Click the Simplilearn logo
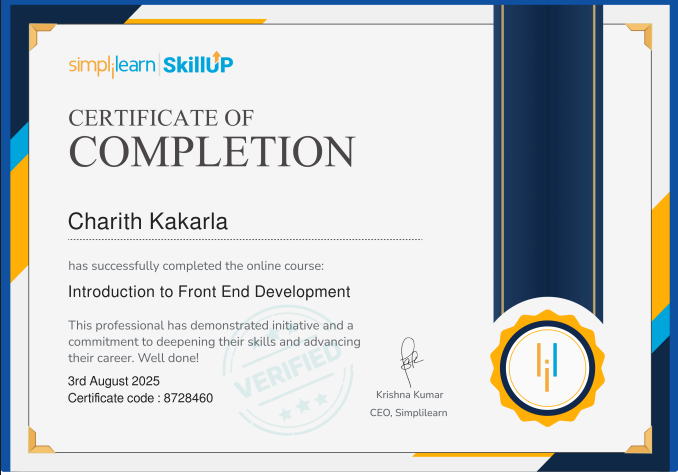The width and height of the screenshot is (678, 475). [112, 66]
